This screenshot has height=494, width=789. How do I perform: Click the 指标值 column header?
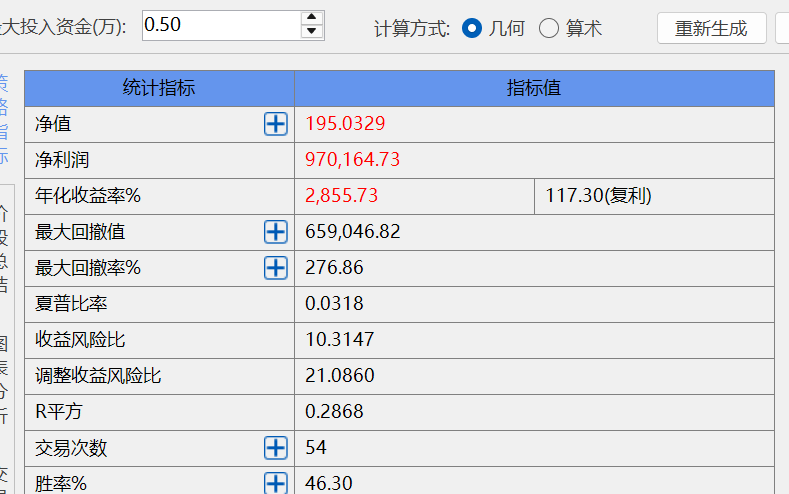point(534,88)
